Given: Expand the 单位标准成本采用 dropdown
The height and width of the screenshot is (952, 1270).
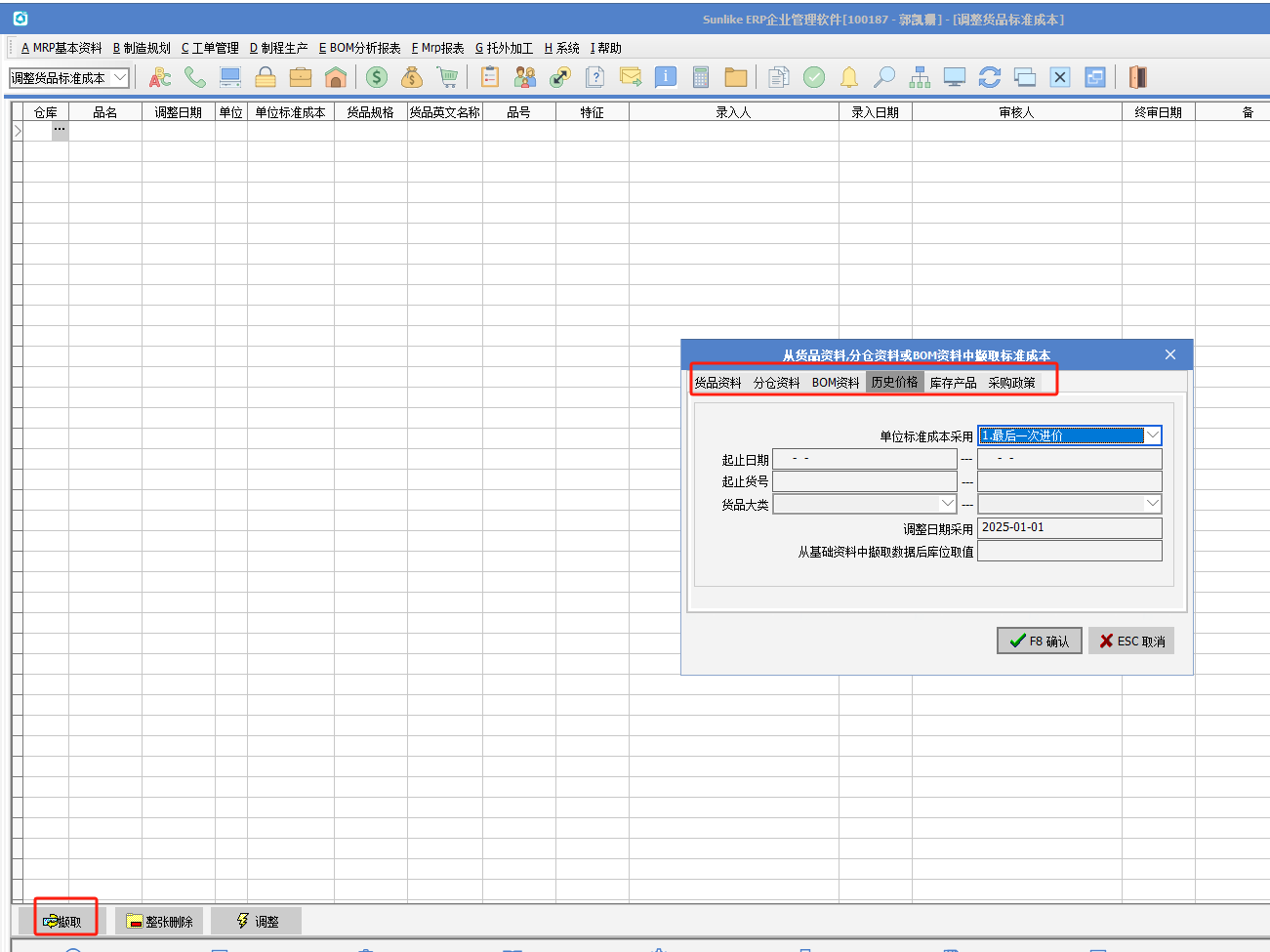Looking at the screenshot, I should click(1153, 435).
